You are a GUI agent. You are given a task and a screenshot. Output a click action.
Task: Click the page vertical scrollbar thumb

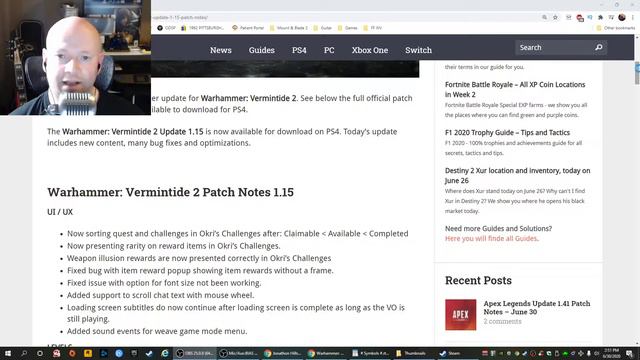coord(637,73)
